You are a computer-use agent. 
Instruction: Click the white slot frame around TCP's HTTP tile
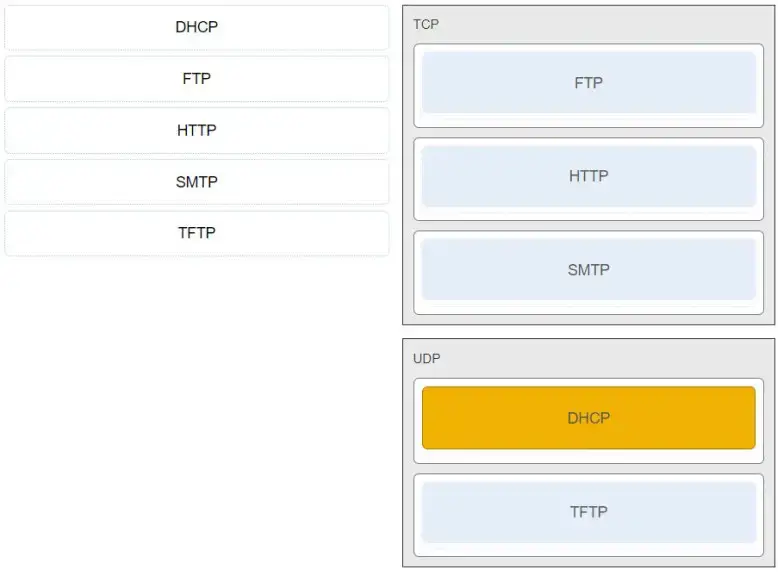coord(588,214)
